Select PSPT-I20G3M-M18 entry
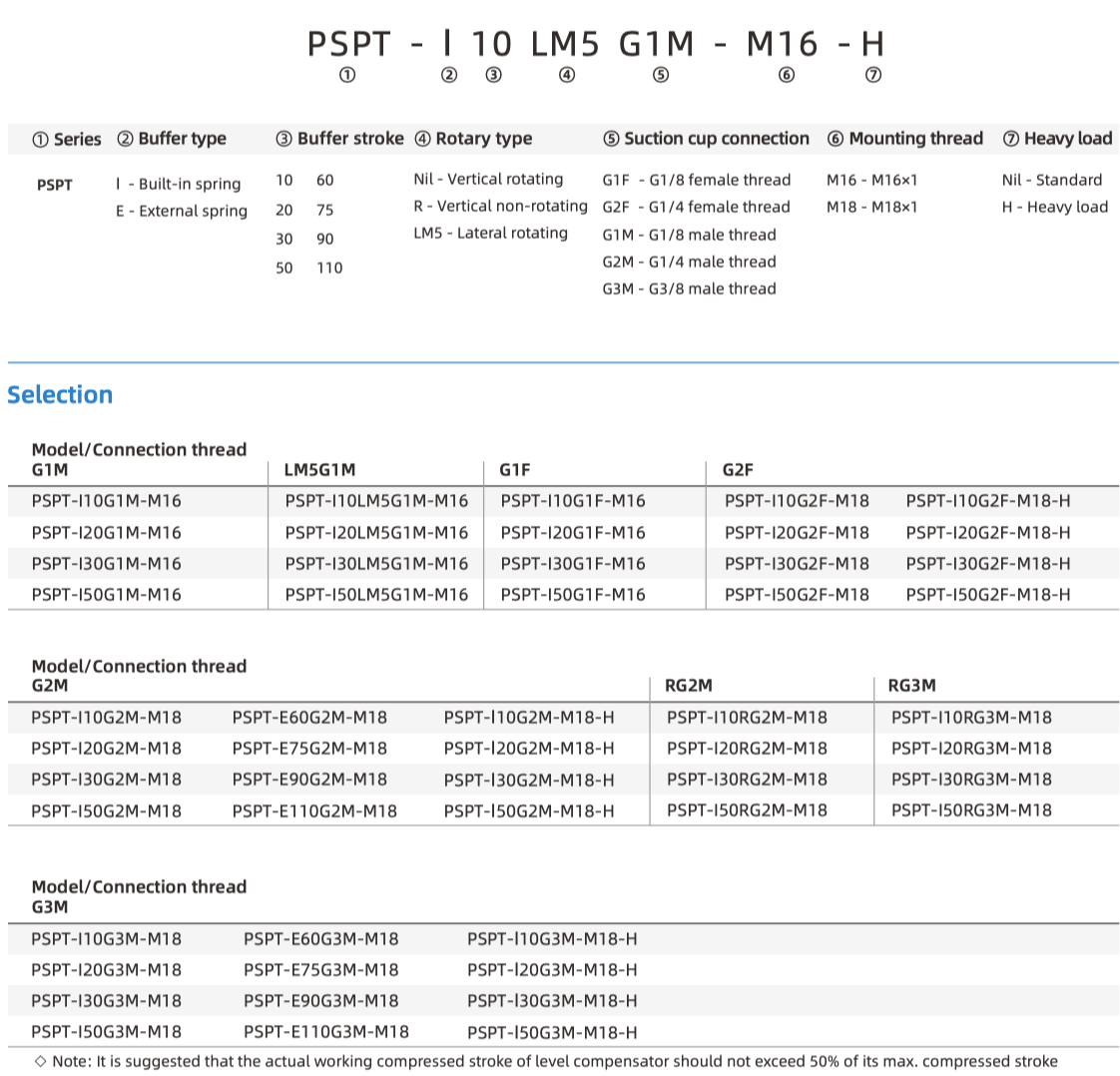The height and width of the screenshot is (1076, 1120). coord(107,970)
